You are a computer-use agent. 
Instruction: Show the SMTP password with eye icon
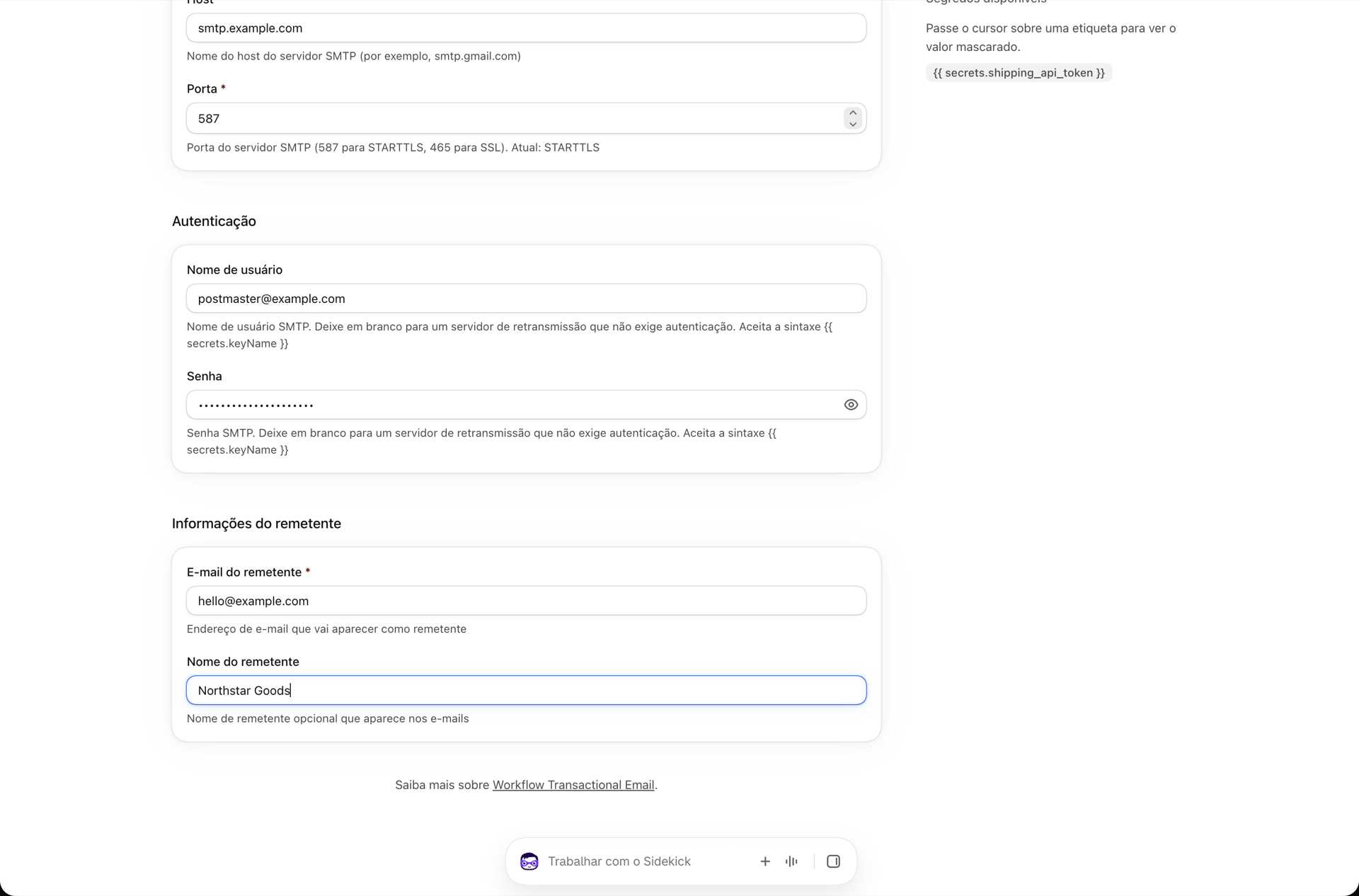pyautogui.click(x=851, y=405)
